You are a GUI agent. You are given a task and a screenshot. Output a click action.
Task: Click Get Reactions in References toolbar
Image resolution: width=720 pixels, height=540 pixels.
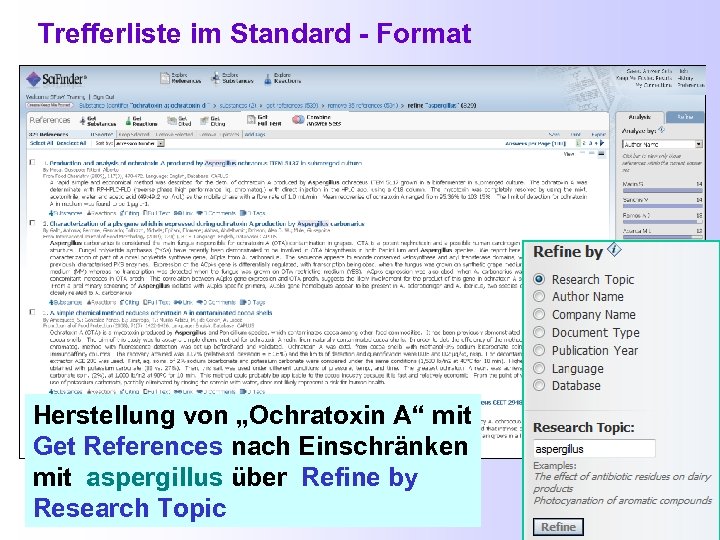(141, 121)
